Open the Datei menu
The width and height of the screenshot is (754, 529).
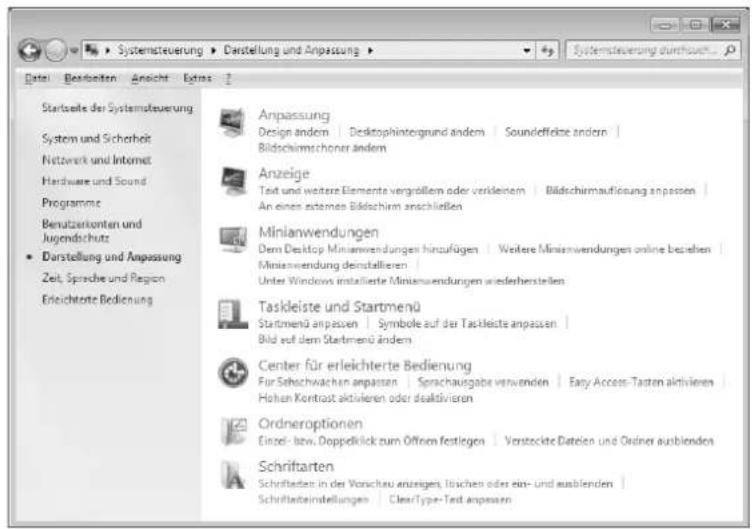coord(37,78)
